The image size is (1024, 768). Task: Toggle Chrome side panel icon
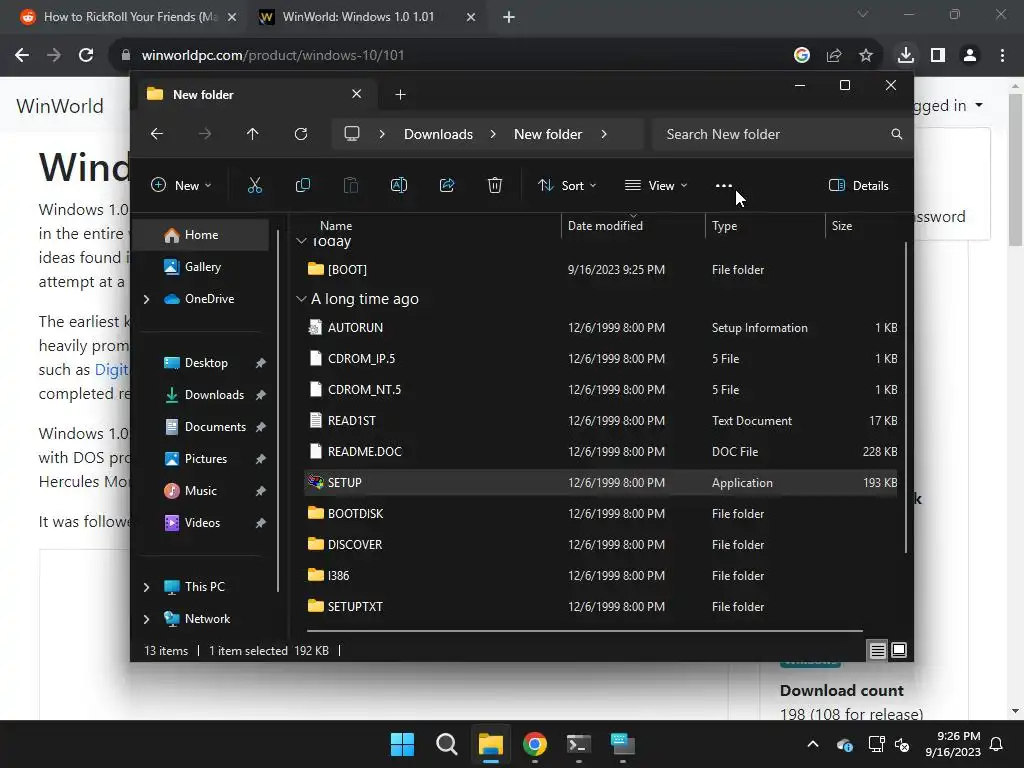pyautogui.click(x=938, y=56)
